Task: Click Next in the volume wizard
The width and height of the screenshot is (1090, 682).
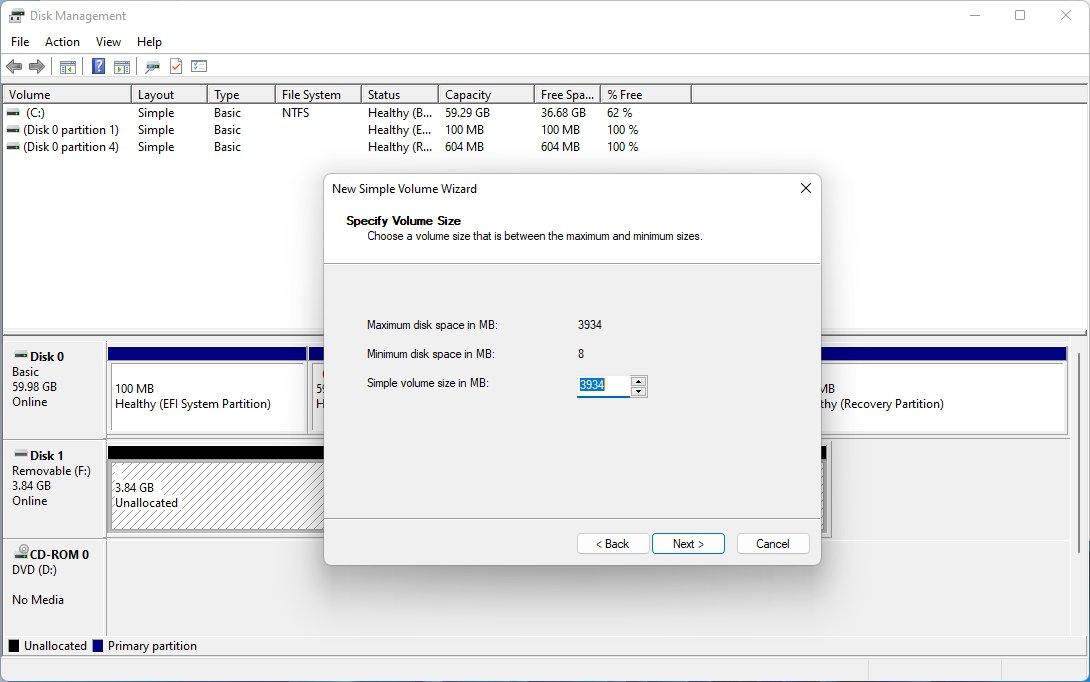Action: pyautogui.click(x=688, y=544)
